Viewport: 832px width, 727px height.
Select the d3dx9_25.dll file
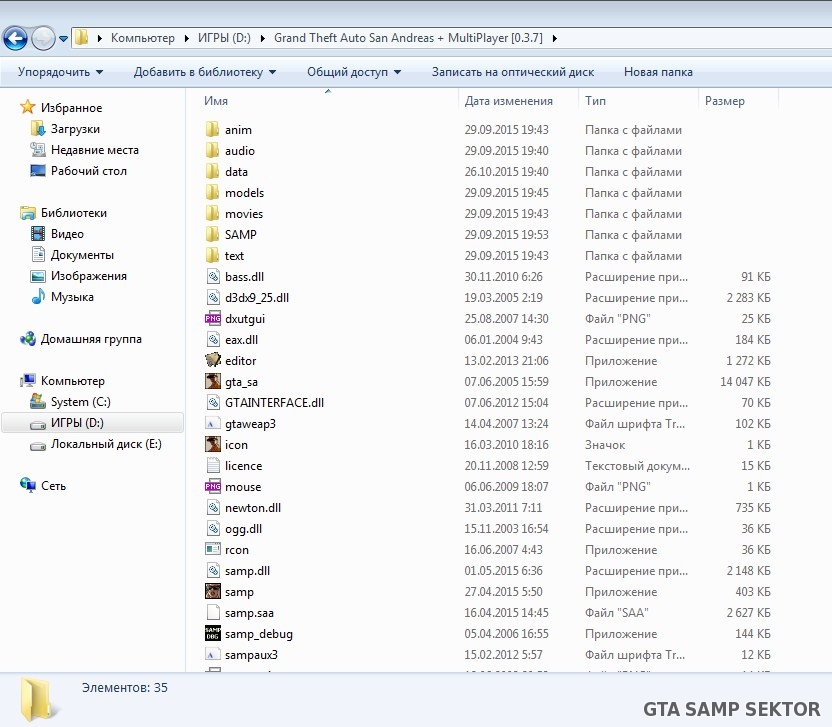coord(257,298)
